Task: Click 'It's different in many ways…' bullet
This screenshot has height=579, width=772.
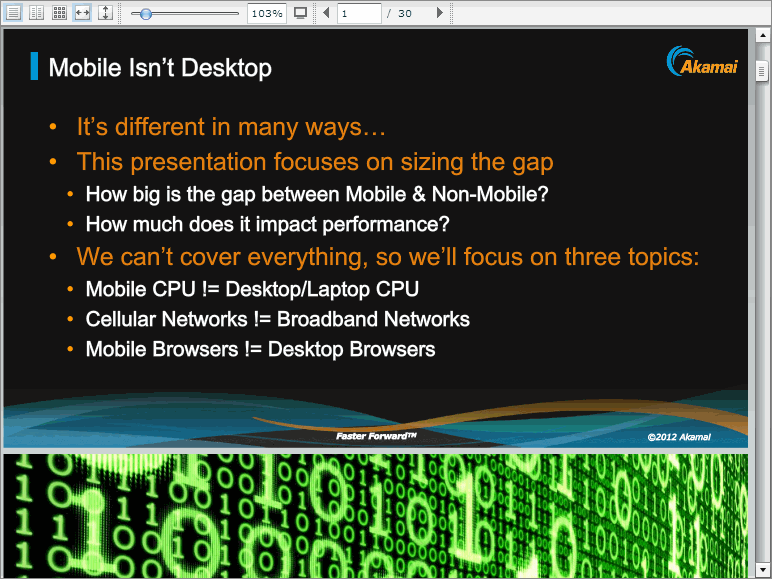Action: click(x=231, y=127)
